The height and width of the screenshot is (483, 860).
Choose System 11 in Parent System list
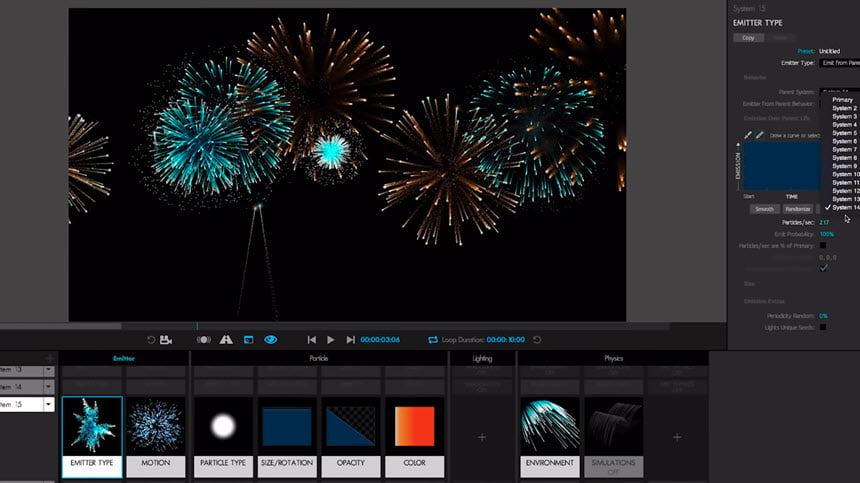pyautogui.click(x=846, y=183)
